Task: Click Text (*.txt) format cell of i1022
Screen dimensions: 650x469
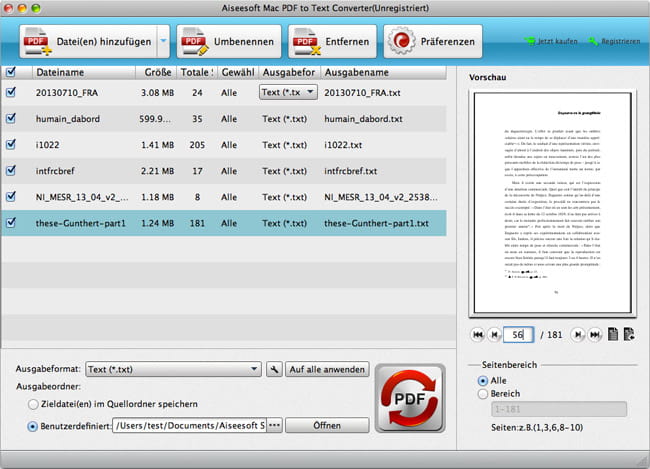Action: point(284,145)
